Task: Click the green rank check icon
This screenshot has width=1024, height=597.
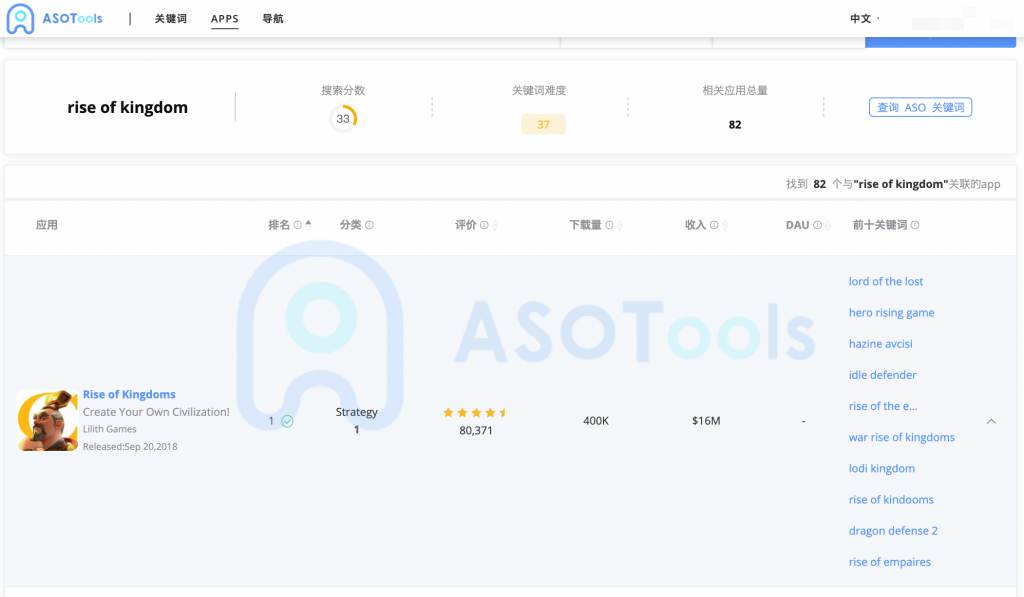Action: (287, 421)
